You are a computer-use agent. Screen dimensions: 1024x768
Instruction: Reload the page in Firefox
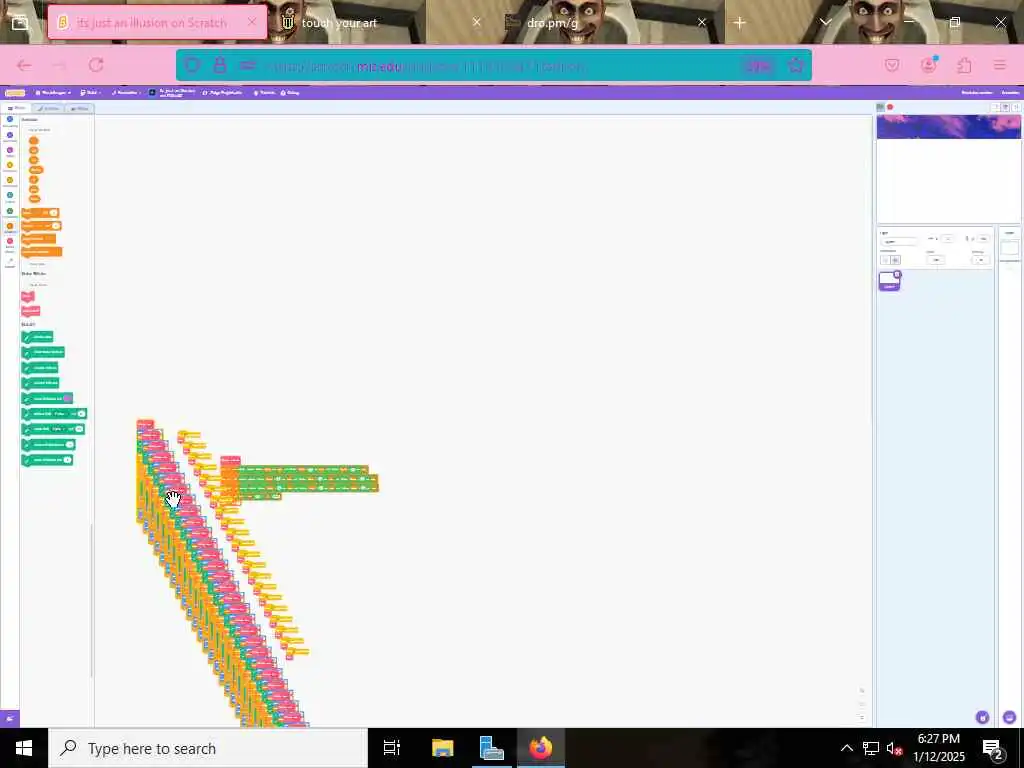[96, 65]
